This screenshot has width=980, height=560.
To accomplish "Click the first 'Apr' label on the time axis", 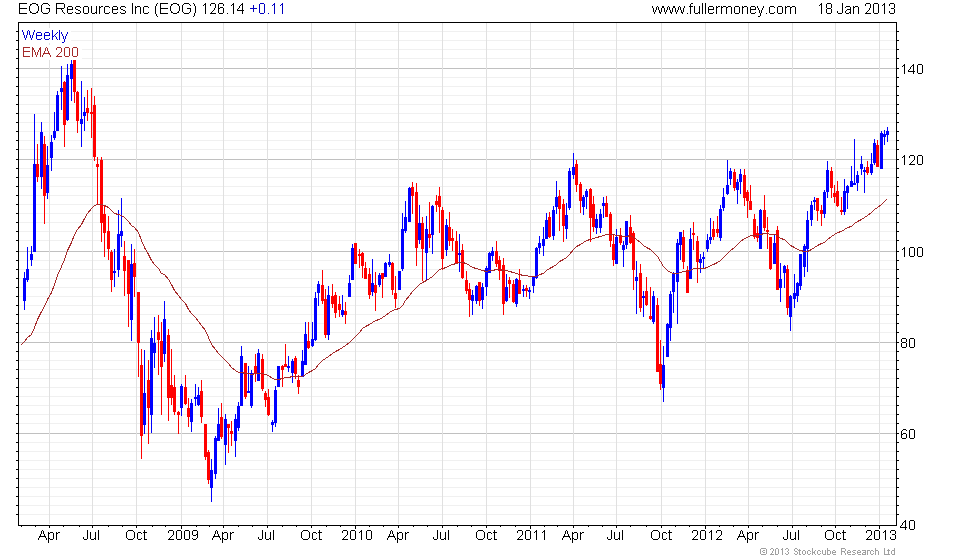I will (x=49, y=536).
